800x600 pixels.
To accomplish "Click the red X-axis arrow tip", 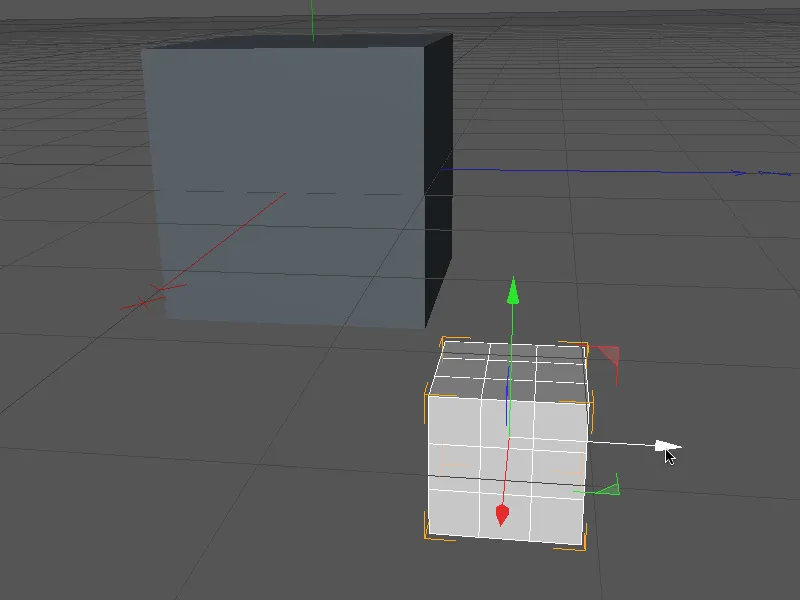I will click(x=502, y=515).
